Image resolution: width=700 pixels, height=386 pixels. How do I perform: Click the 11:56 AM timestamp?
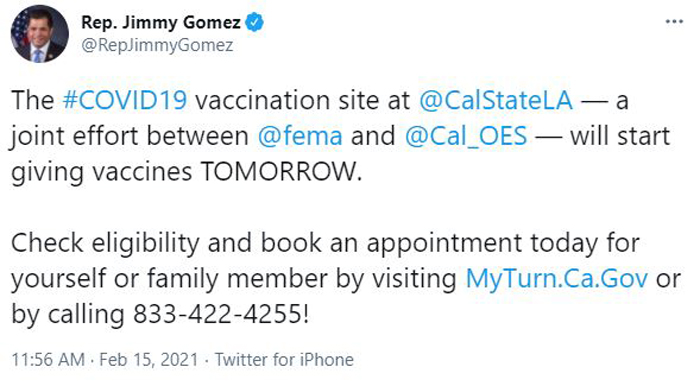tap(48, 360)
